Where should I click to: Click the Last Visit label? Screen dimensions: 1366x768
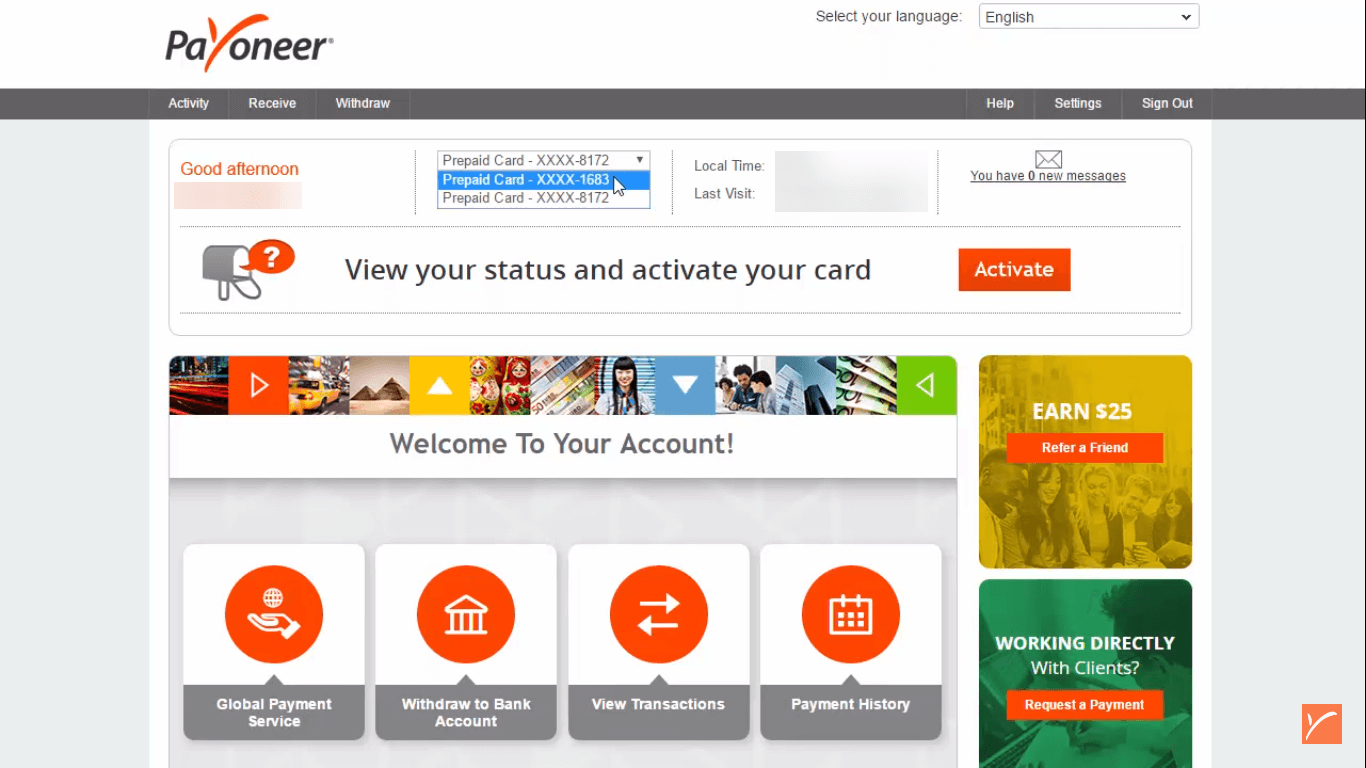(x=724, y=193)
